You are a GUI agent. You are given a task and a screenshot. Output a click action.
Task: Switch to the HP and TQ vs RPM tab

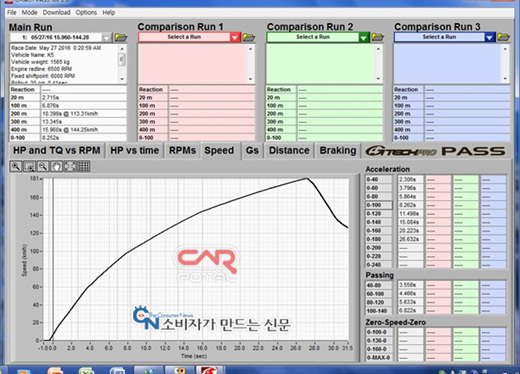pos(56,151)
